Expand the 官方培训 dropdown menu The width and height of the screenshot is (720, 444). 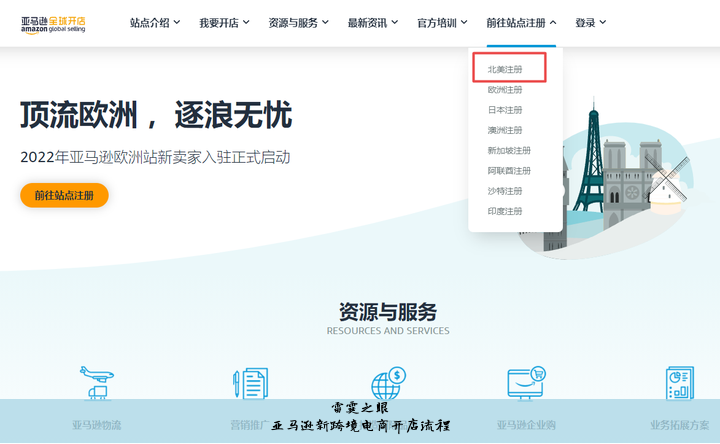[x=442, y=22]
